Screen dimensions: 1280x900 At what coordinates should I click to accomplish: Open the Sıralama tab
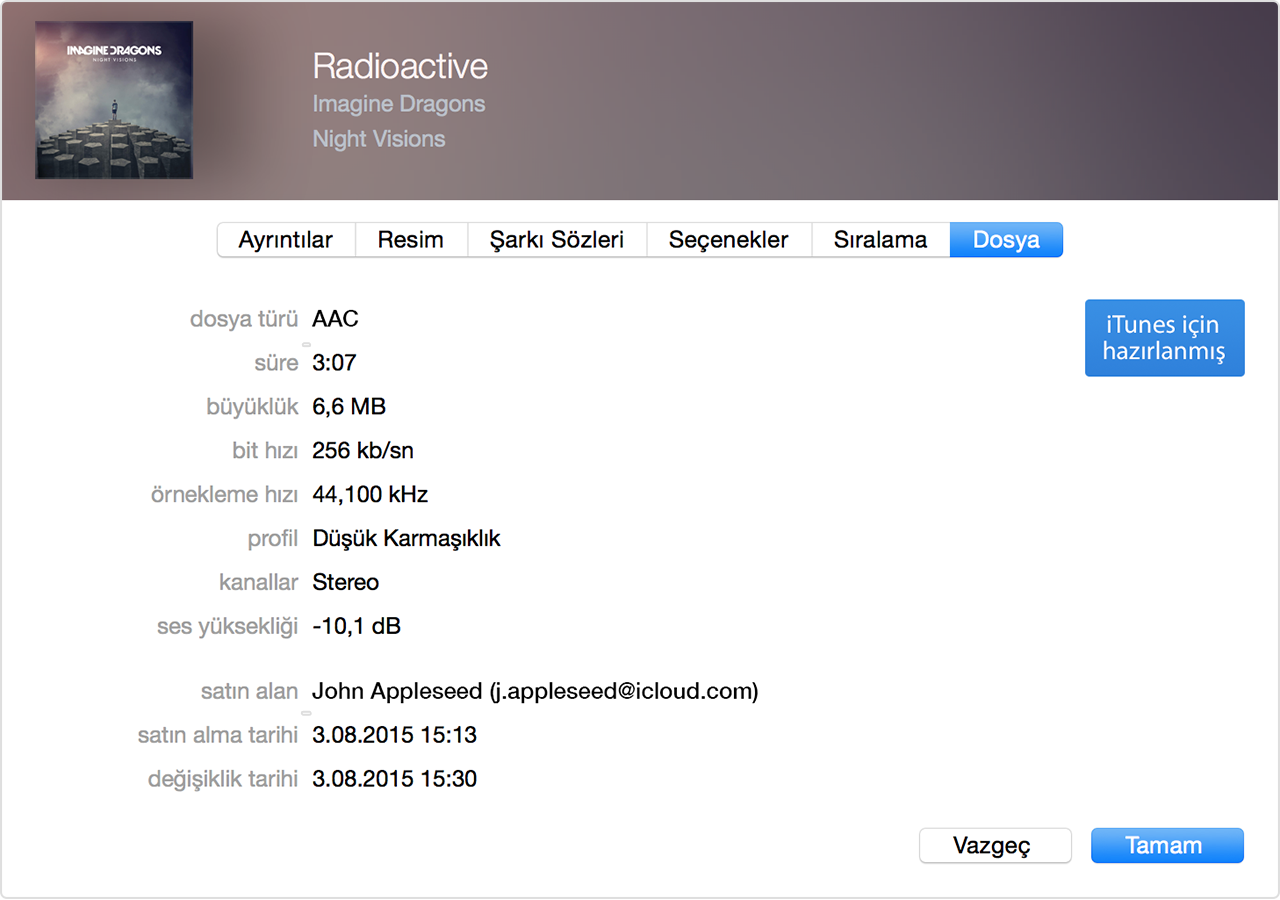880,240
